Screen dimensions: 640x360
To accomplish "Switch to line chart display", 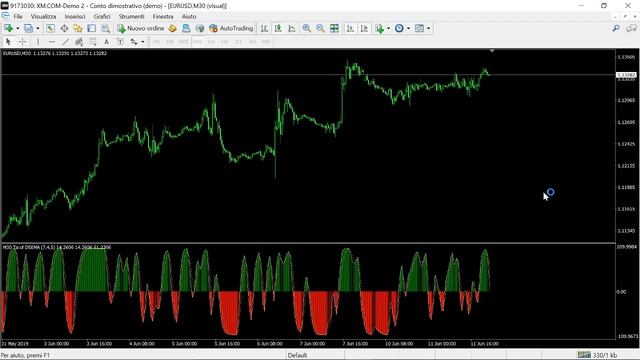I will pos(292,28).
